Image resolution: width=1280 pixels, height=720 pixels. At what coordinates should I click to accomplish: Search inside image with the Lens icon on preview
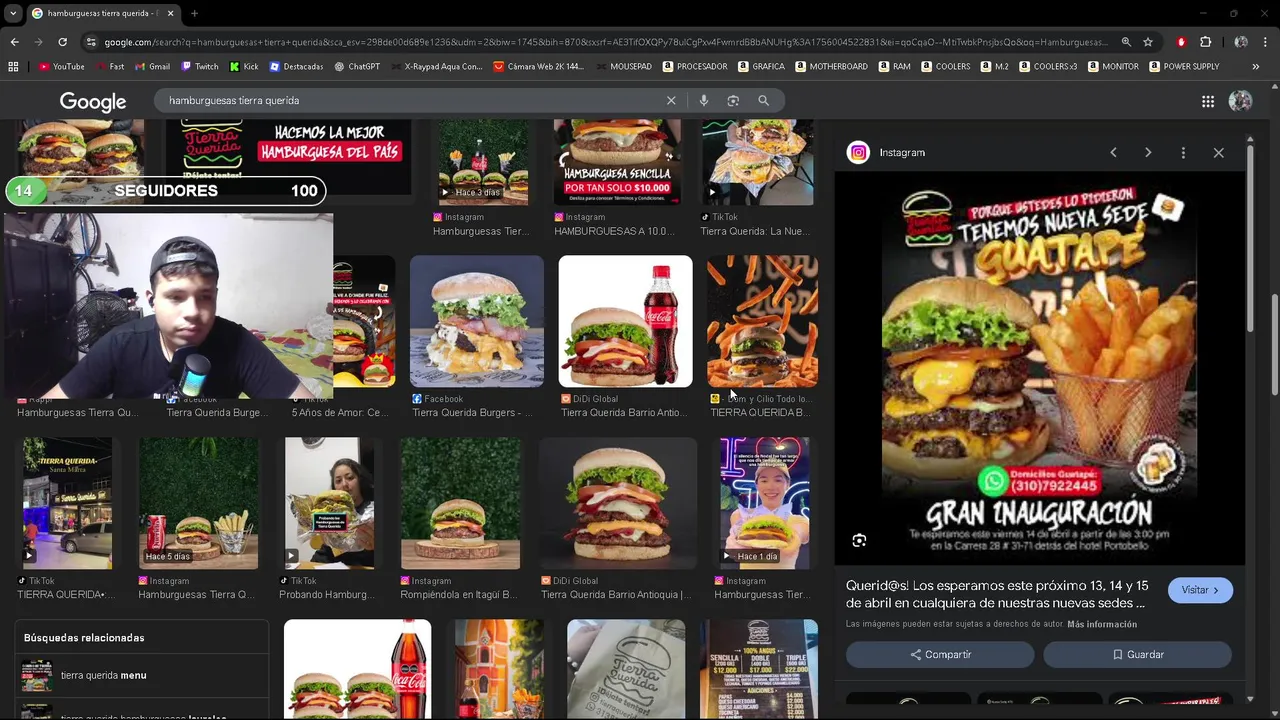pos(859,541)
